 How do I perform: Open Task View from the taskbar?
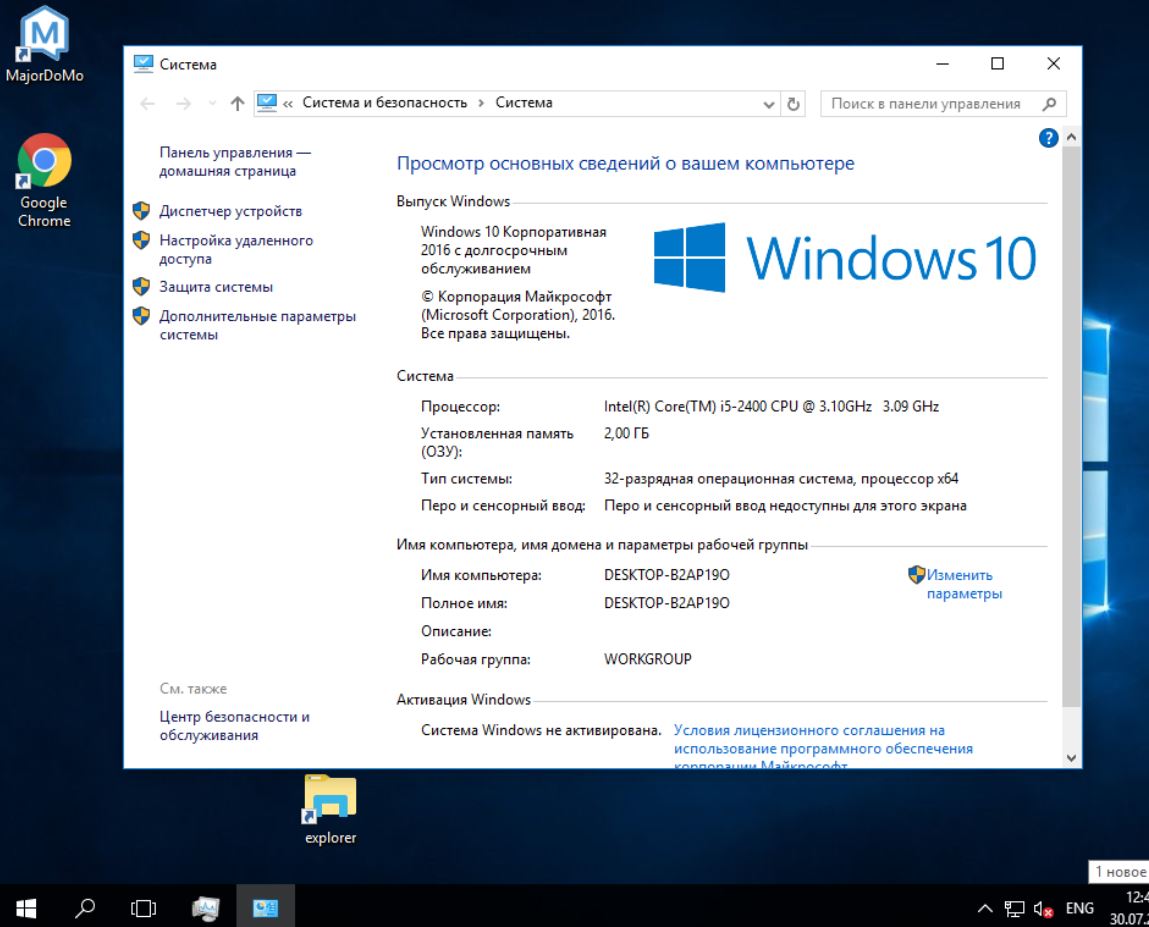pos(142,908)
